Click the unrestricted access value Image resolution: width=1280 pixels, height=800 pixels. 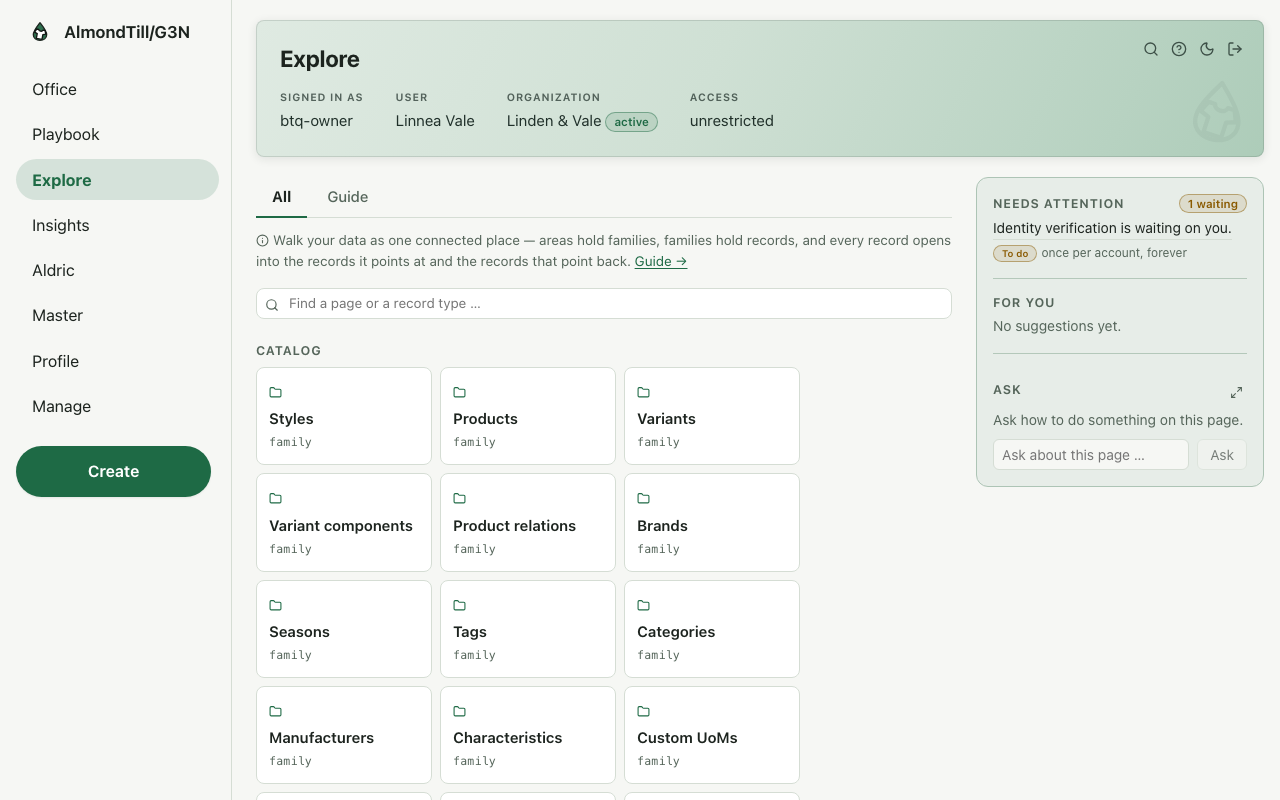(x=732, y=121)
